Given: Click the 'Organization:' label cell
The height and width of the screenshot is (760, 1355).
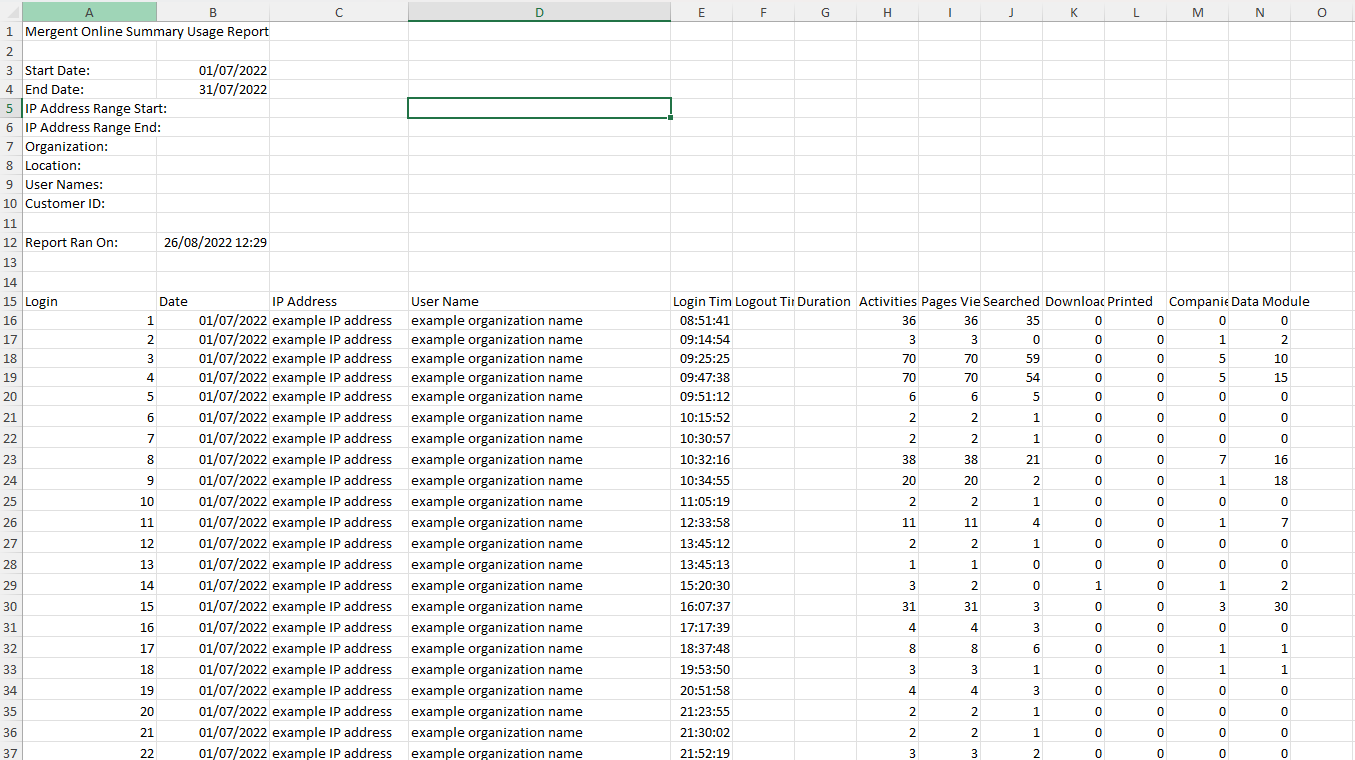Looking at the screenshot, I should 89,146.
